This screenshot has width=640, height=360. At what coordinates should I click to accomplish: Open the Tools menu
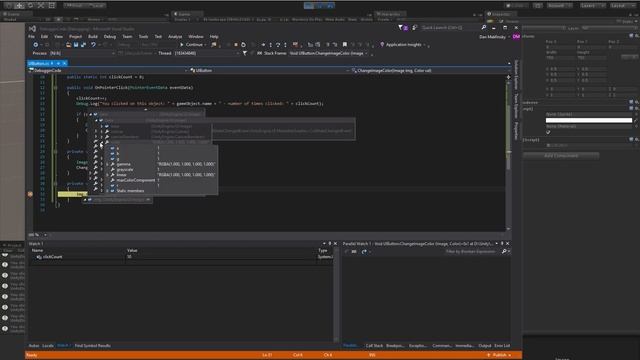point(143,36)
